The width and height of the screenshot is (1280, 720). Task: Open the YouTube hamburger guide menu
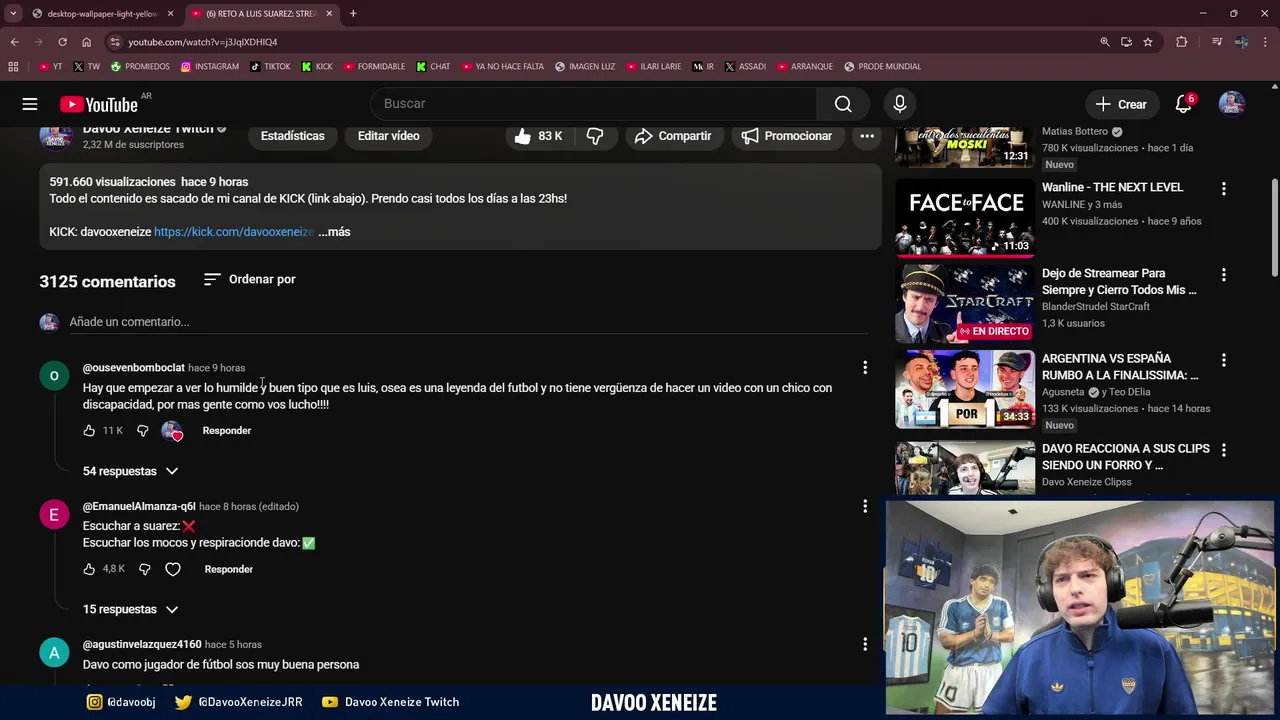pos(30,104)
